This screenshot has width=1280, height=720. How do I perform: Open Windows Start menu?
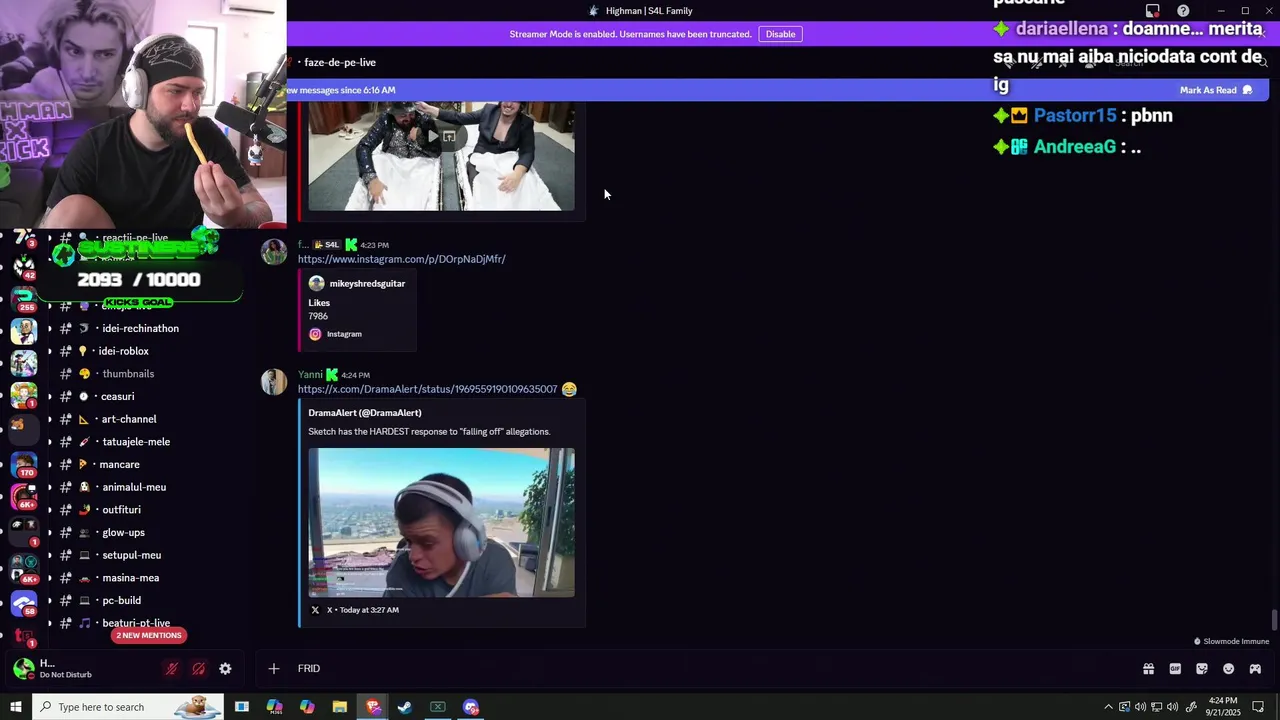pyautogui.click(x=15, y=707)
